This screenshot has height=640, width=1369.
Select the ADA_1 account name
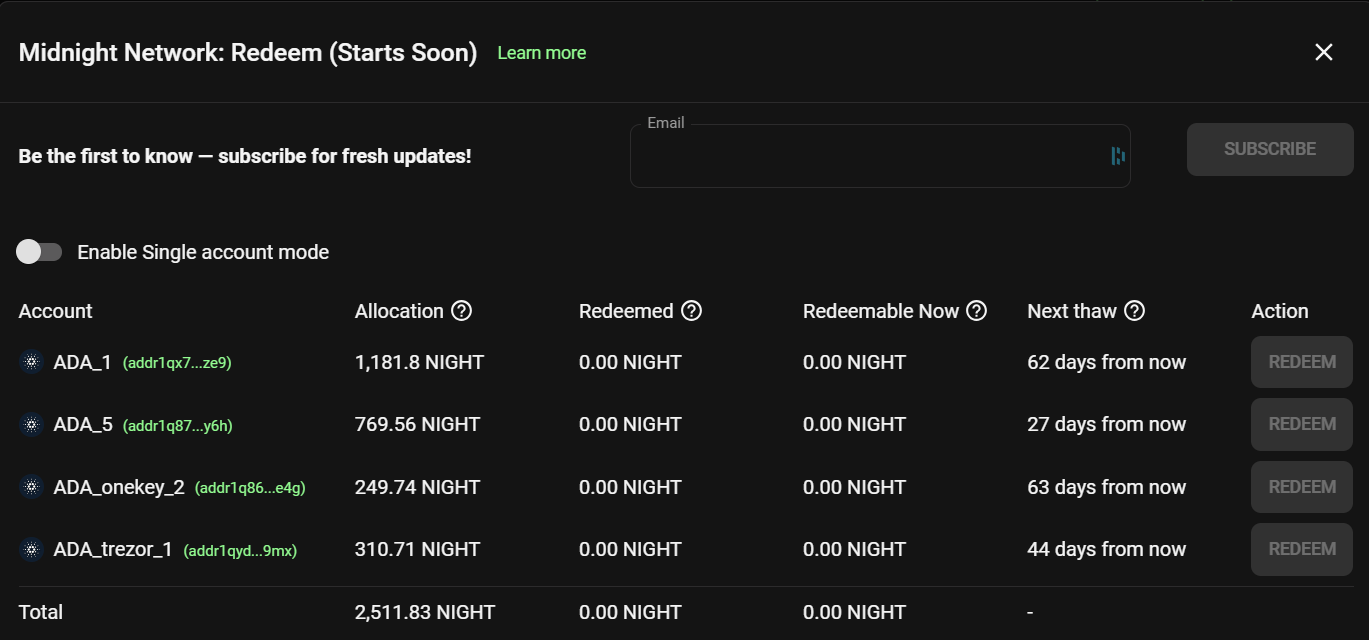click(x=83, y=362)
